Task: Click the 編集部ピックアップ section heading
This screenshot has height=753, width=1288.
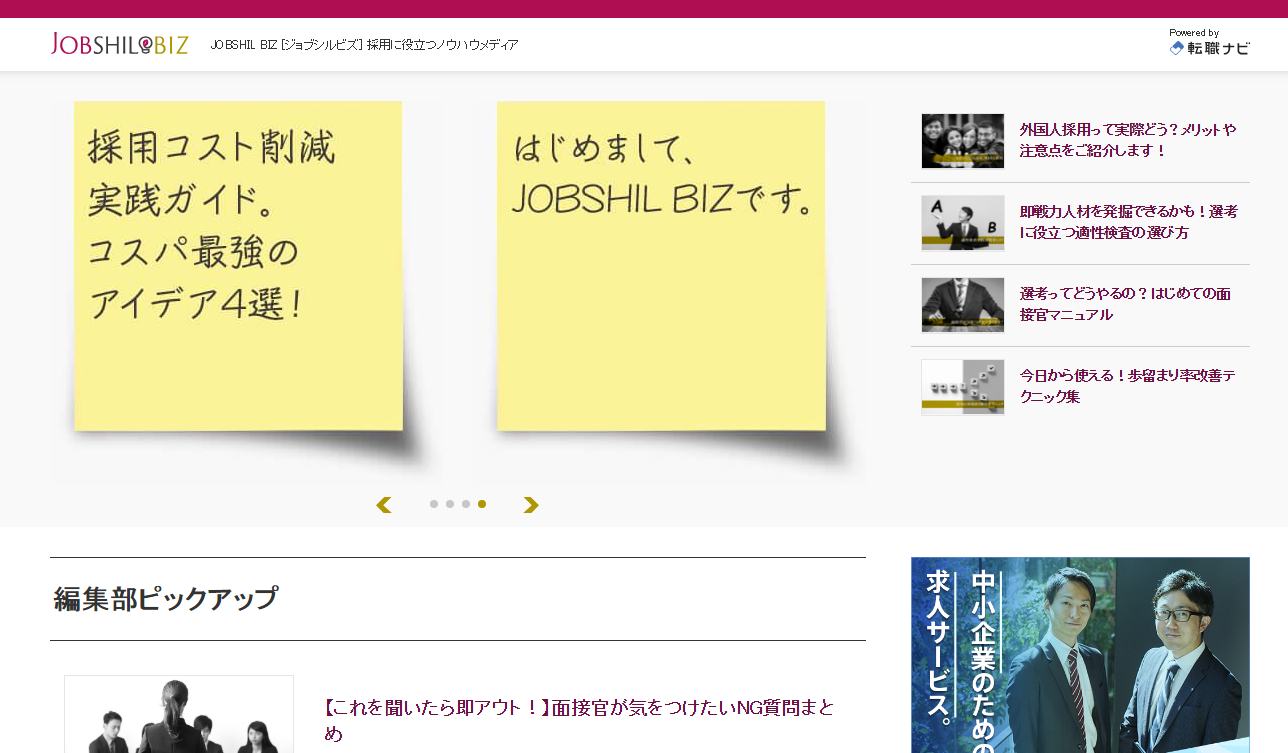Action: pyautogui.click(x=166, y=599)
